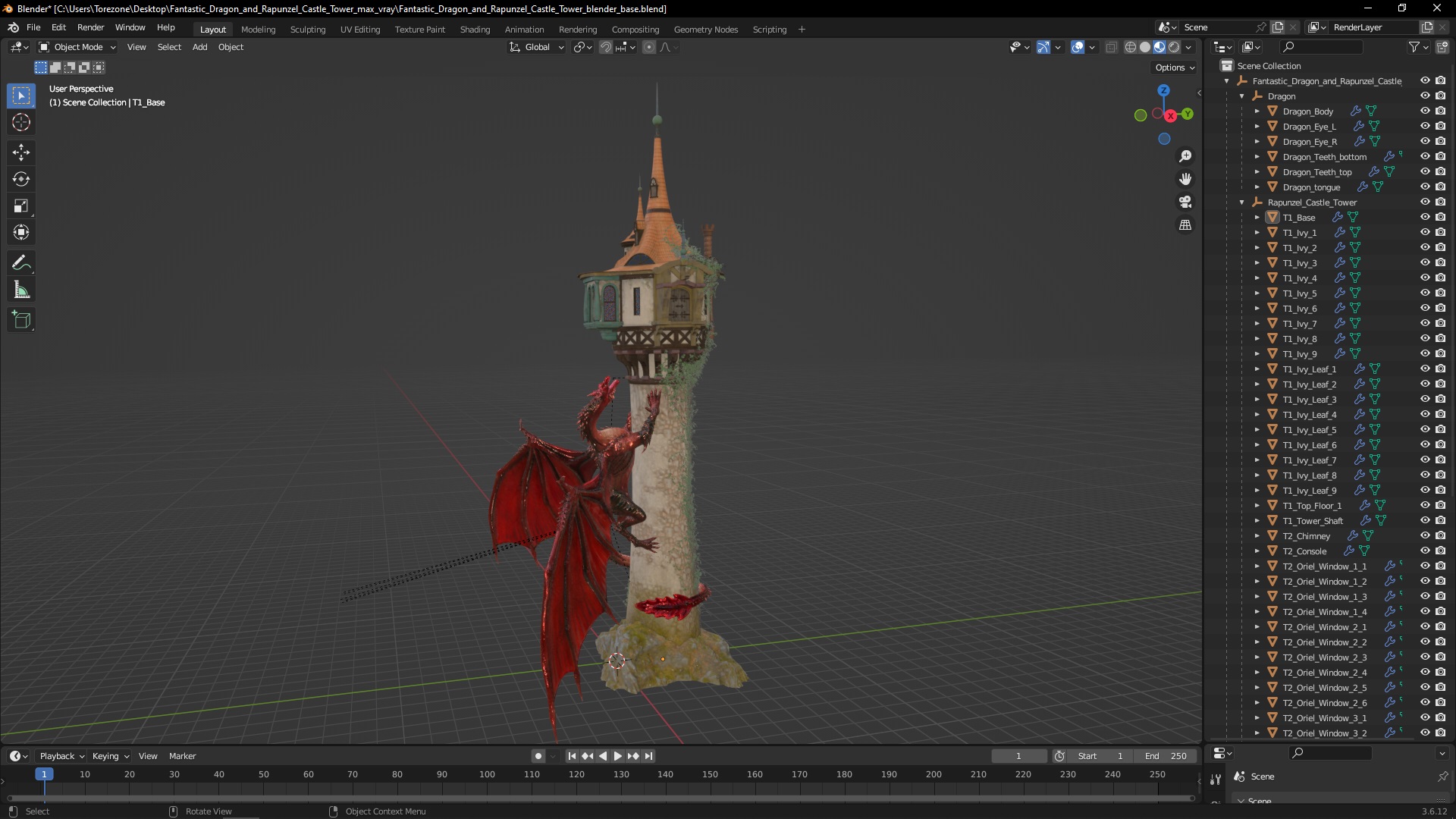This screenshot has width=1456, height=819.
Task: Click the timeline horizontal scrollbar
Action: pyautogui.click(x=601, y=798)
